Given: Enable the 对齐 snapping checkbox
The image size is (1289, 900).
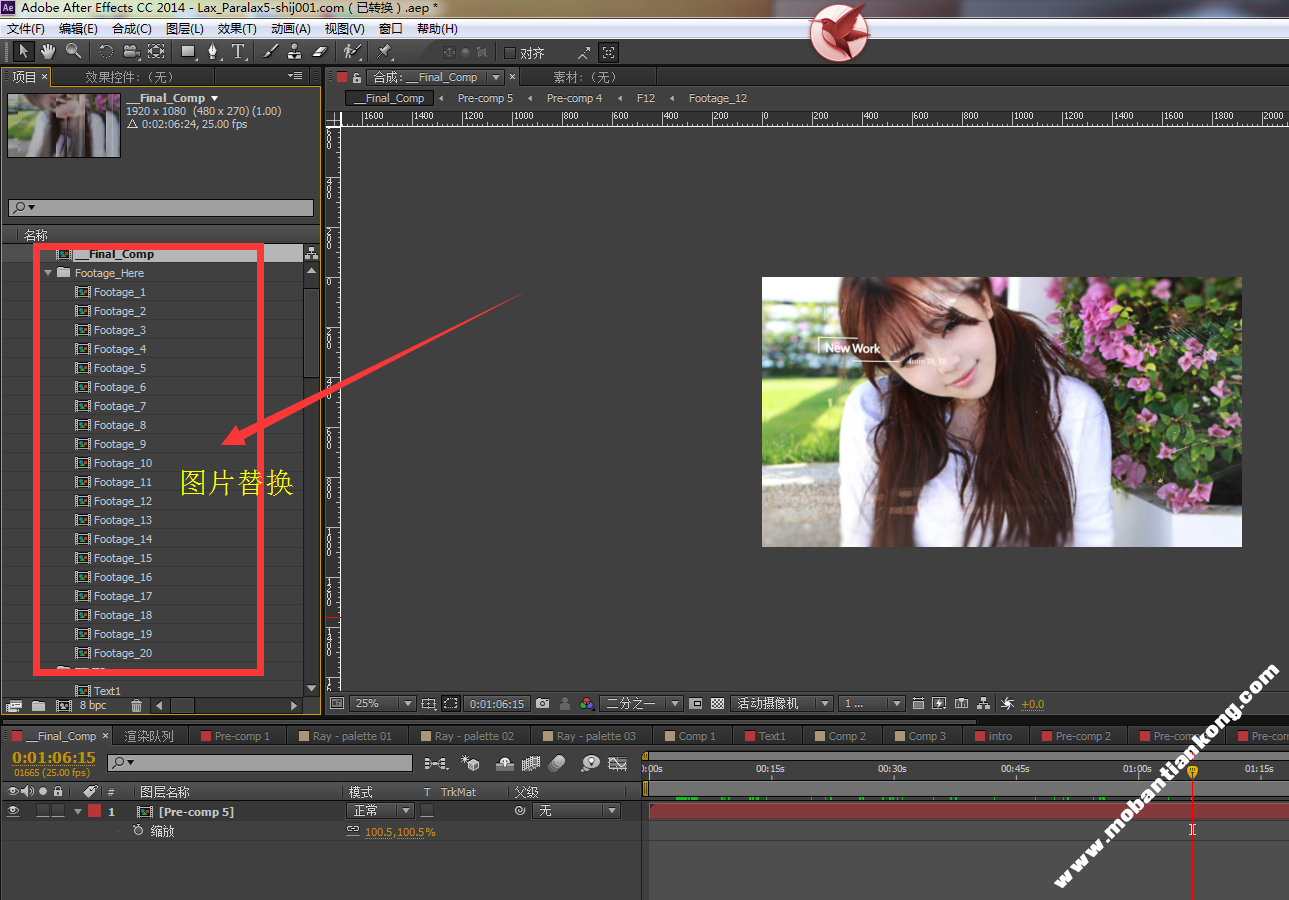Looking at the screenshot, I should pyautogui.click(x=510, y=53).
